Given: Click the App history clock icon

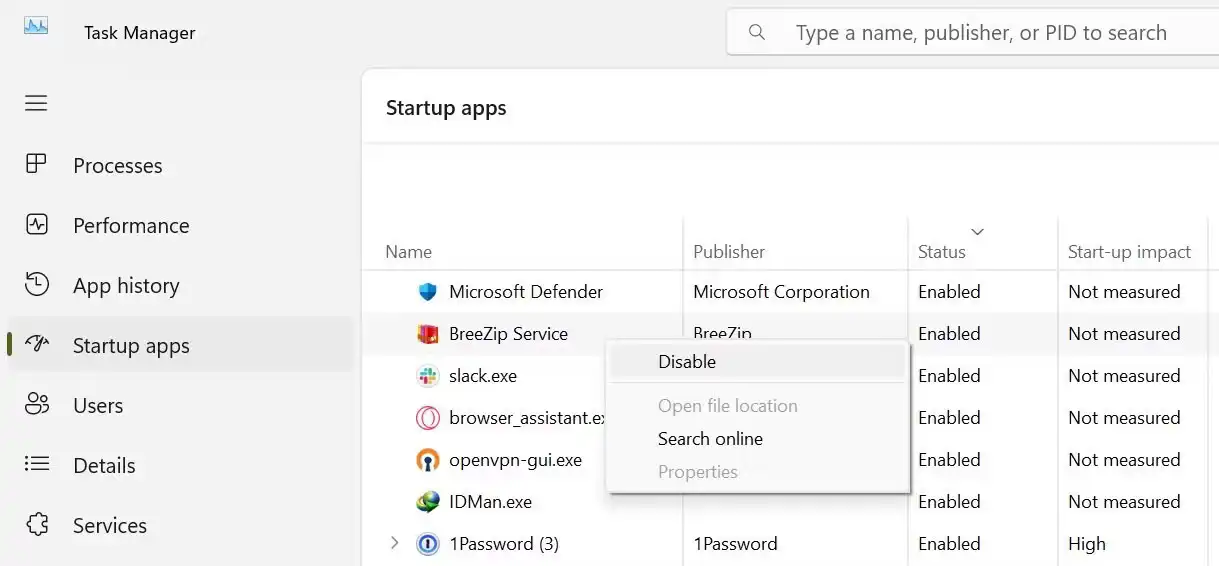Looking at the screenshot, I should point(36,285).
